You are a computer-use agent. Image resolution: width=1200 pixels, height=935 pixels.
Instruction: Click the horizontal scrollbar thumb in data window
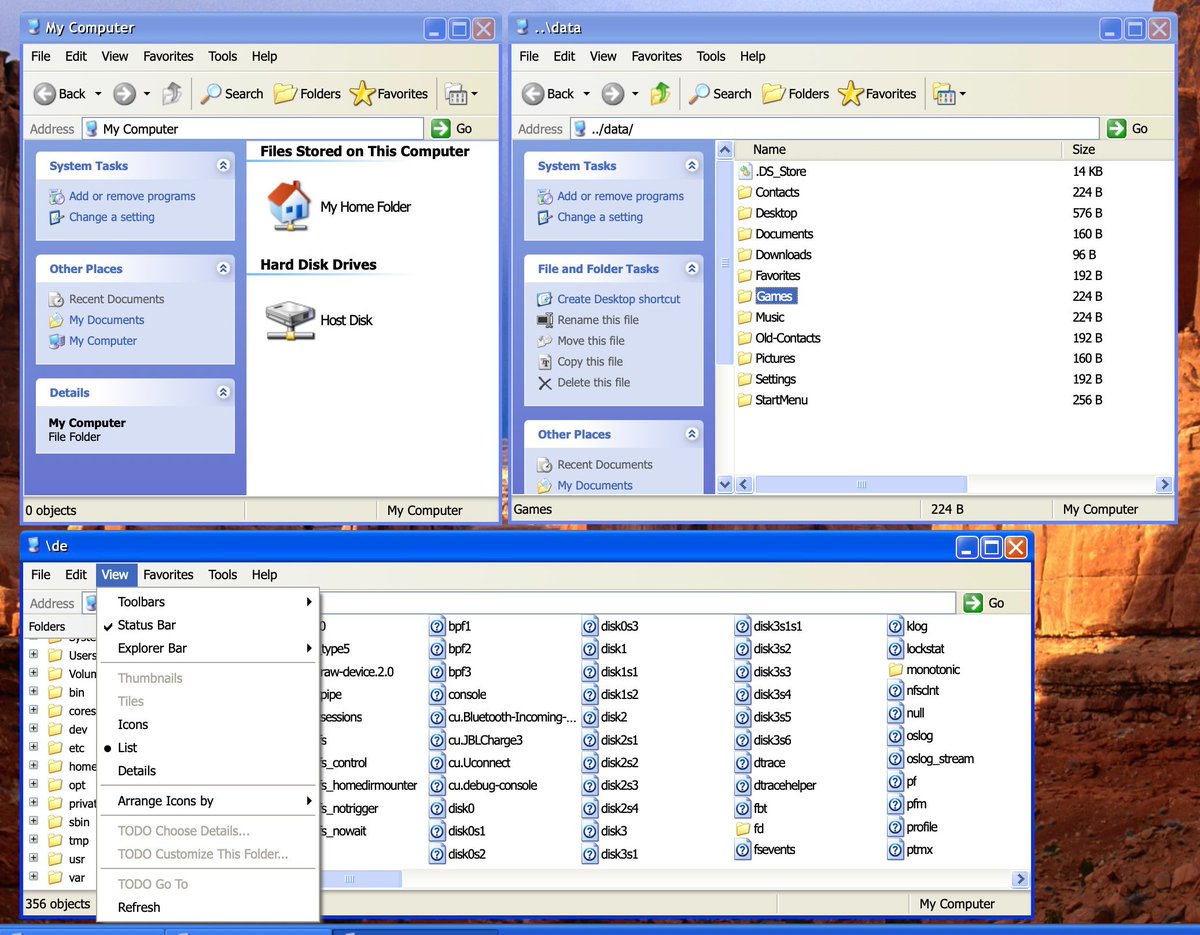click(x=861, y=484)
